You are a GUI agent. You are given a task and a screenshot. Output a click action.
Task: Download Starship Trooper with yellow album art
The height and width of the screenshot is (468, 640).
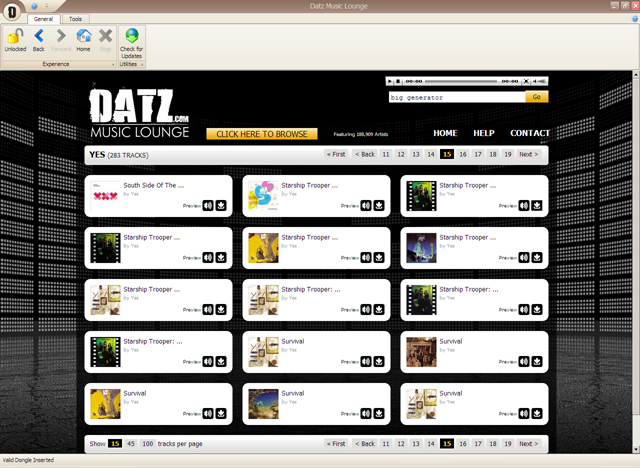pyautogui.click(x=379, y=257)
